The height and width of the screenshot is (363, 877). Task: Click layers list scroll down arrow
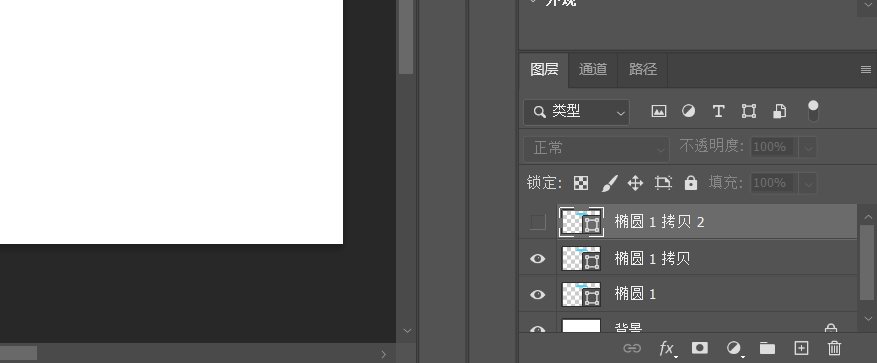coord(867,319)
